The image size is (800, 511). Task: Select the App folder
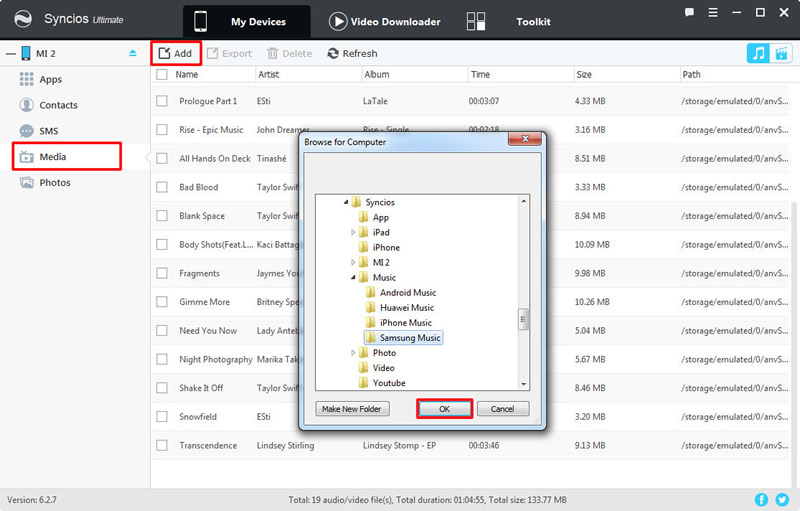pos(380,218)
